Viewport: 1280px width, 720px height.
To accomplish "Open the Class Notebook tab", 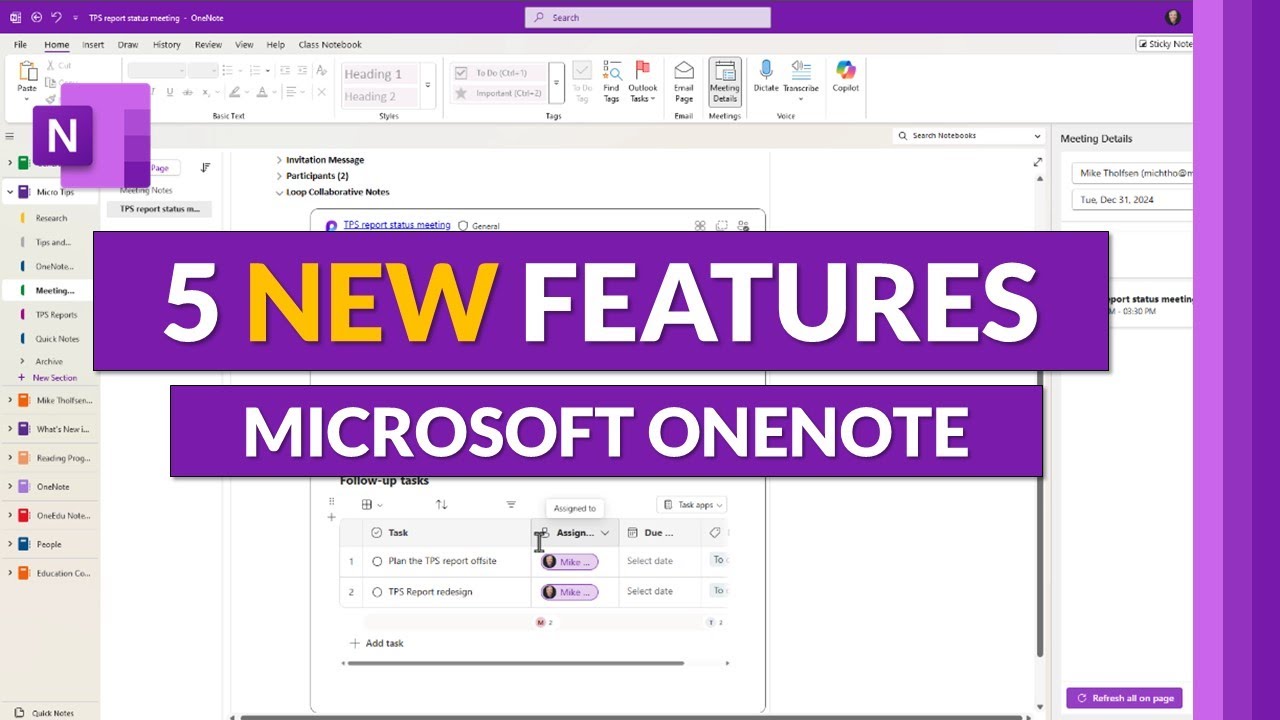I will 330,45.
